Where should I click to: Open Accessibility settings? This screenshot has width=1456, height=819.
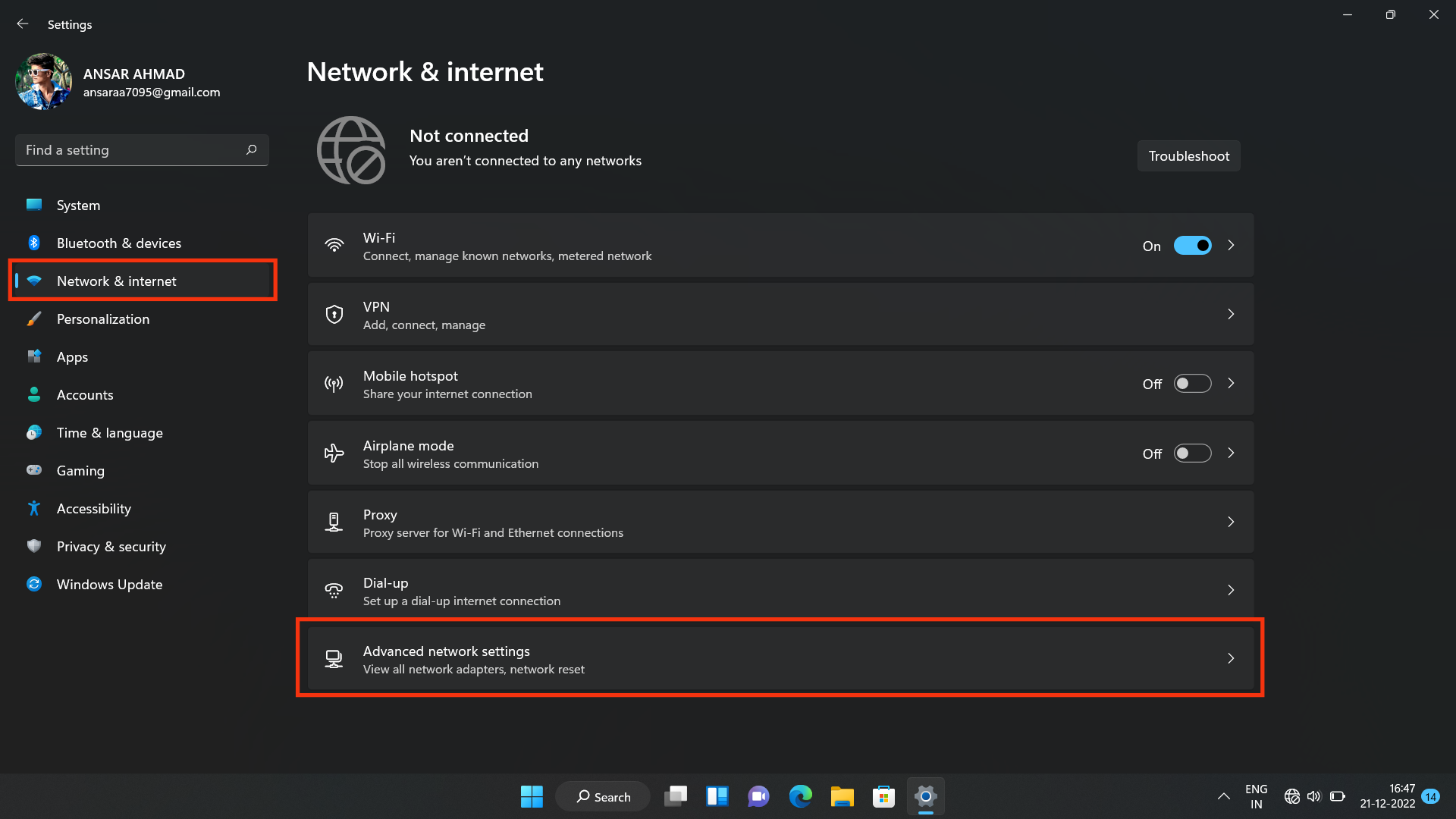(143, 509)
